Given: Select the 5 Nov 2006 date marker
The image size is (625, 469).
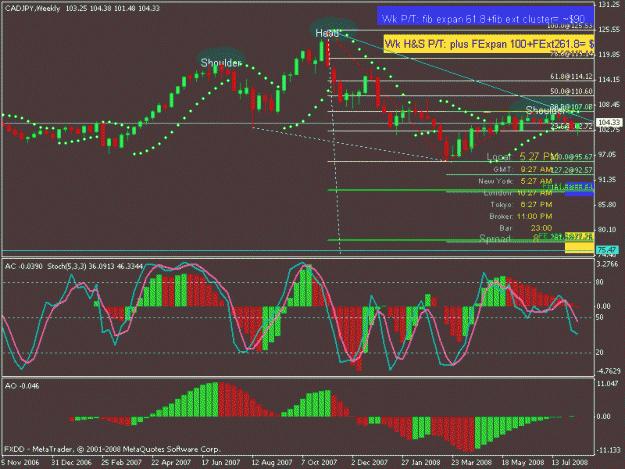Looking at the screenshot, I should point(20,463).
